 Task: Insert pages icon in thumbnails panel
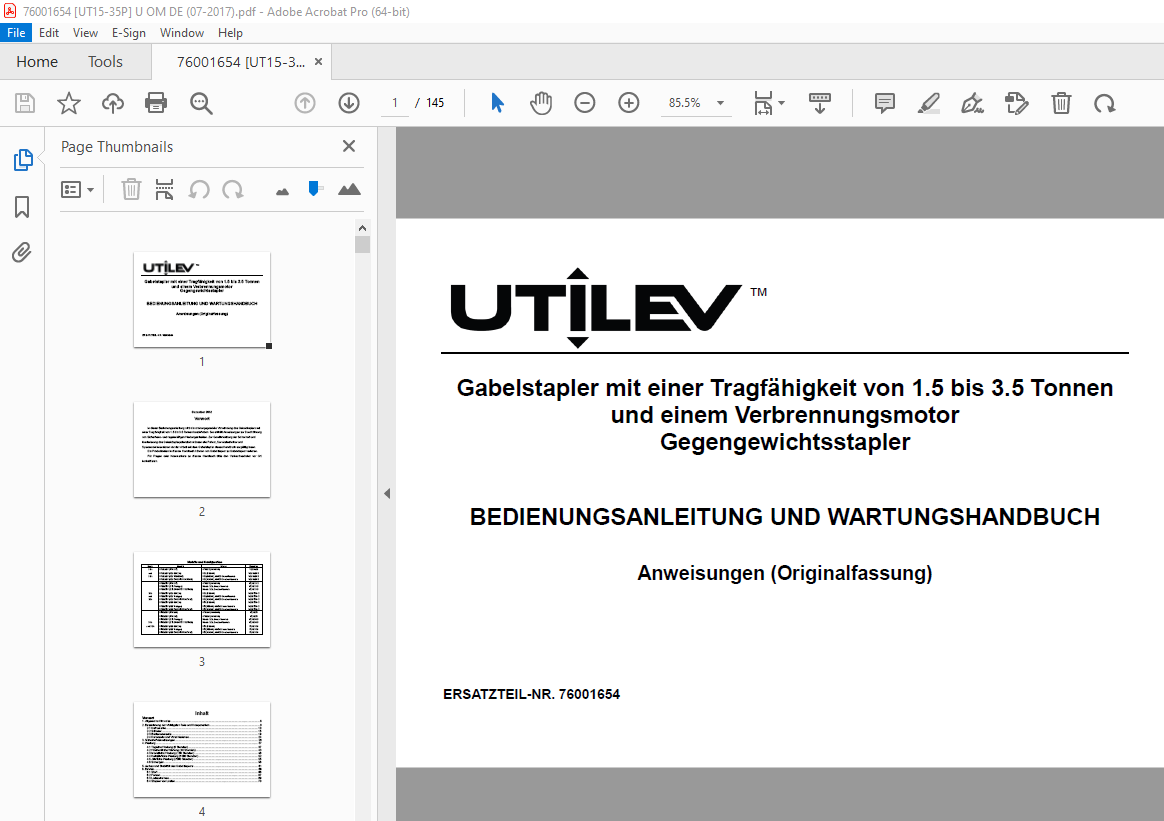point(164,189)
